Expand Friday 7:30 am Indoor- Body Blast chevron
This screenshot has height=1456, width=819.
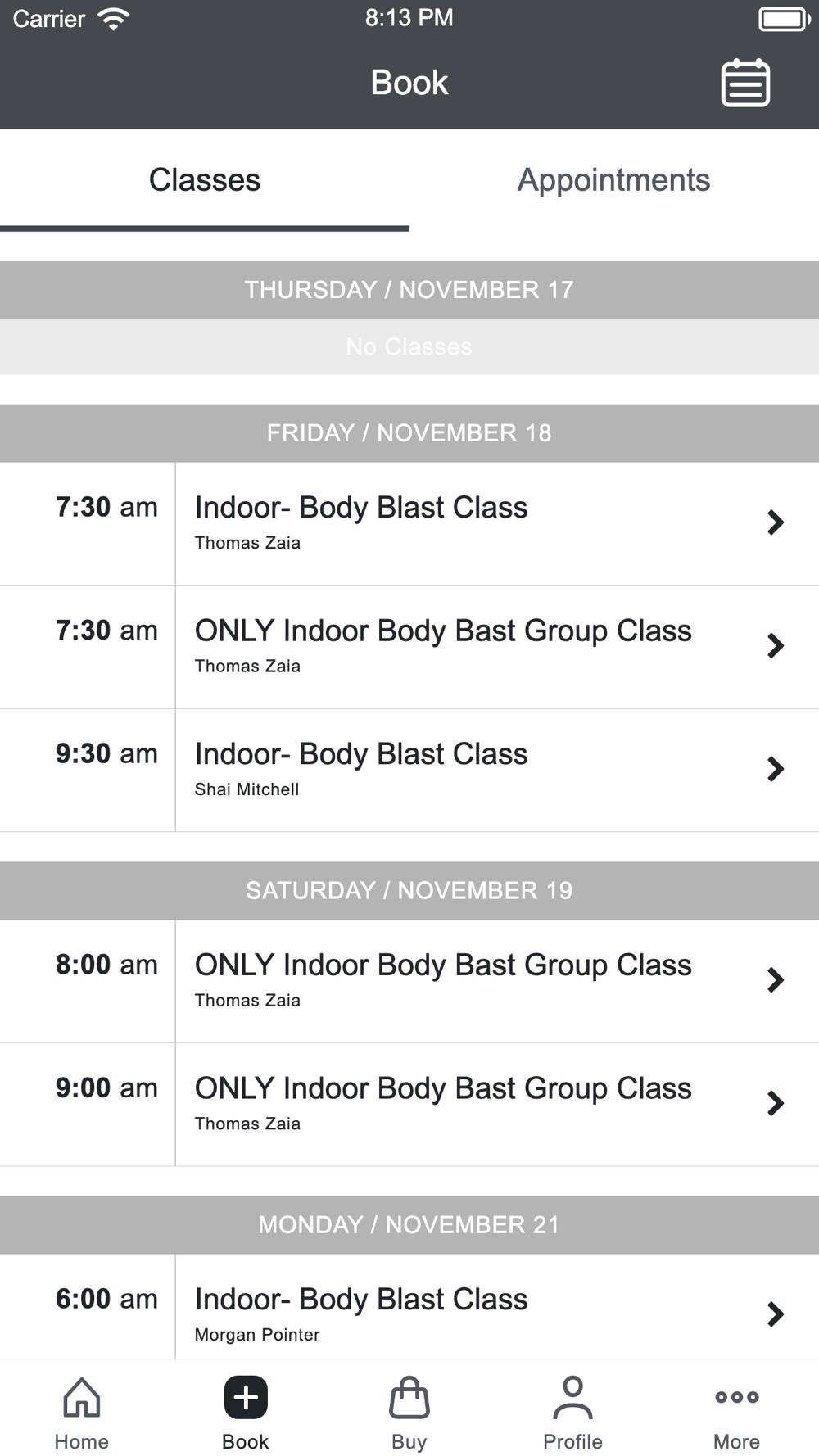coord(775,522)
